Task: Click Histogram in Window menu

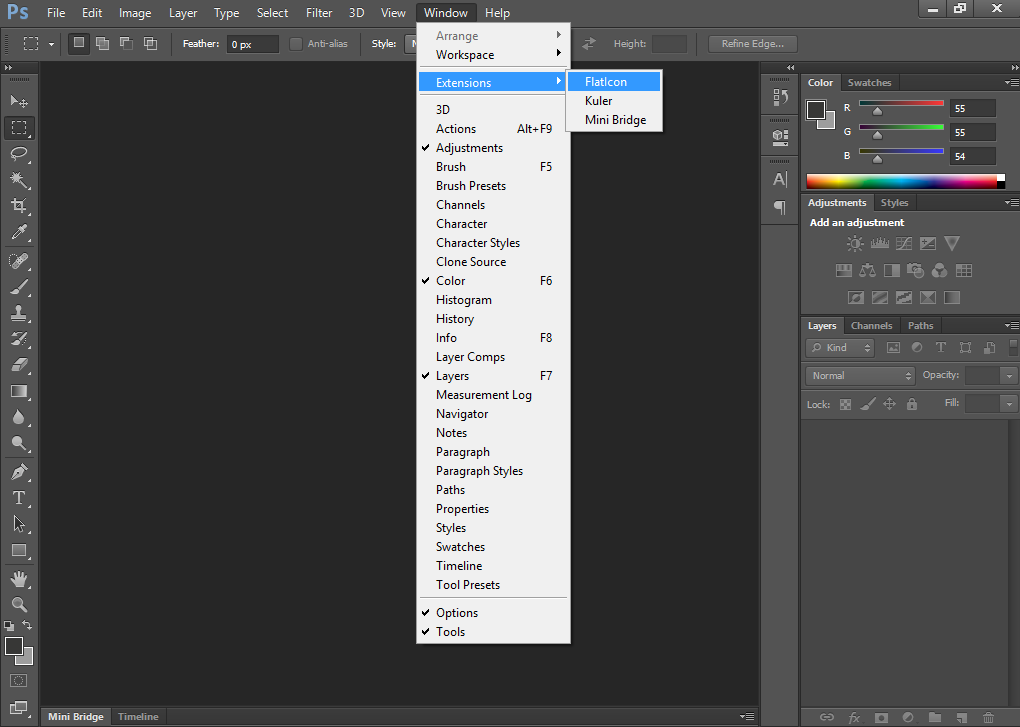Action: 494,300
